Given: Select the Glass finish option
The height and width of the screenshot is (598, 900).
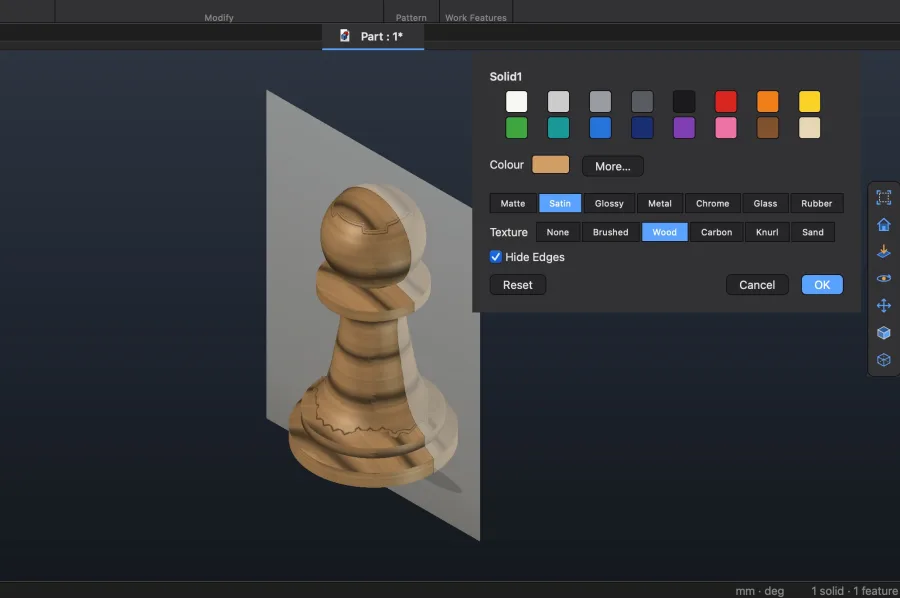Looking at the screenshot, I should pyautogui.click(x=765, y=203).
